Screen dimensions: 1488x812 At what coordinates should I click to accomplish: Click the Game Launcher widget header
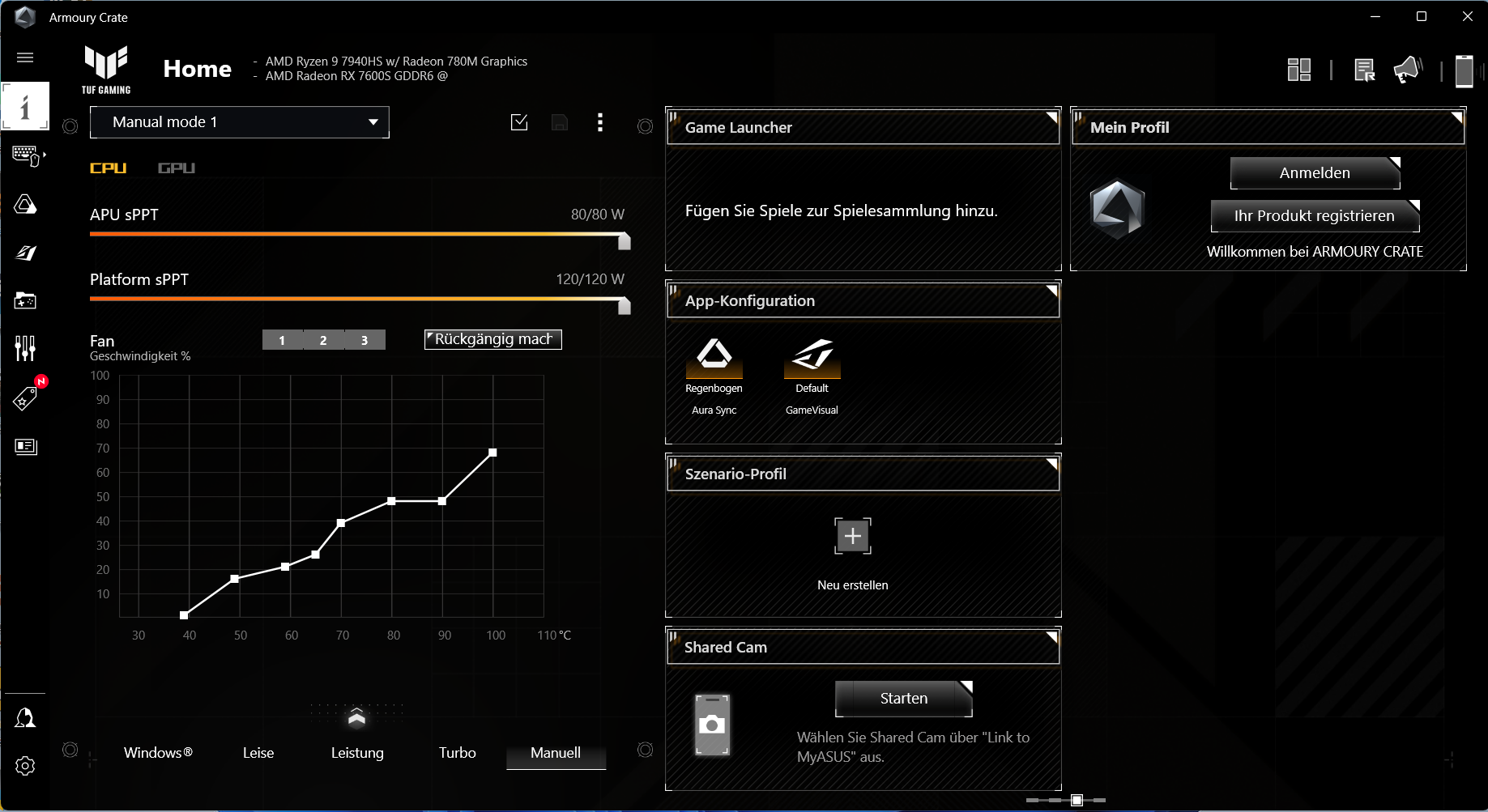point(863,127)
